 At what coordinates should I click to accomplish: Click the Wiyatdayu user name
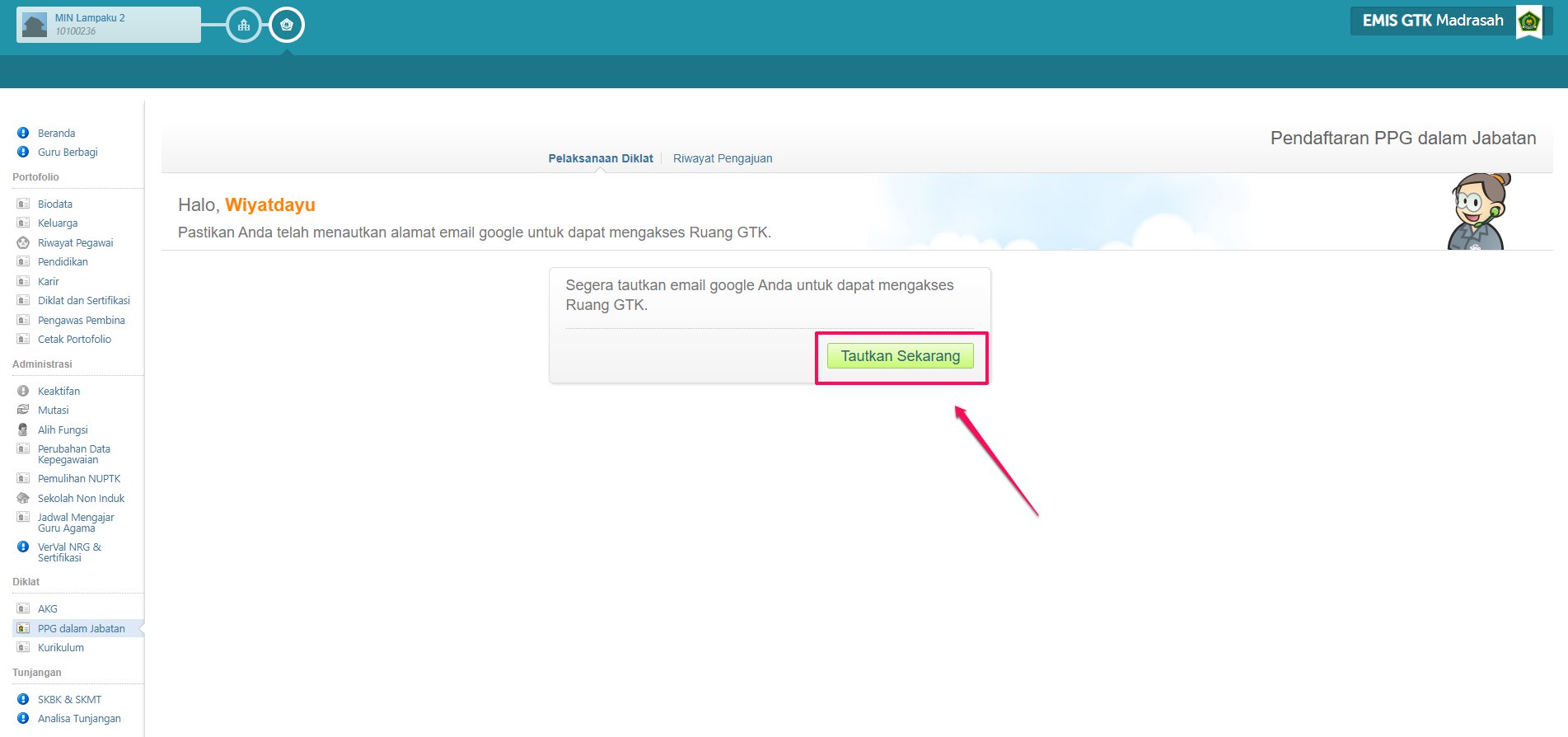point(270,204)
